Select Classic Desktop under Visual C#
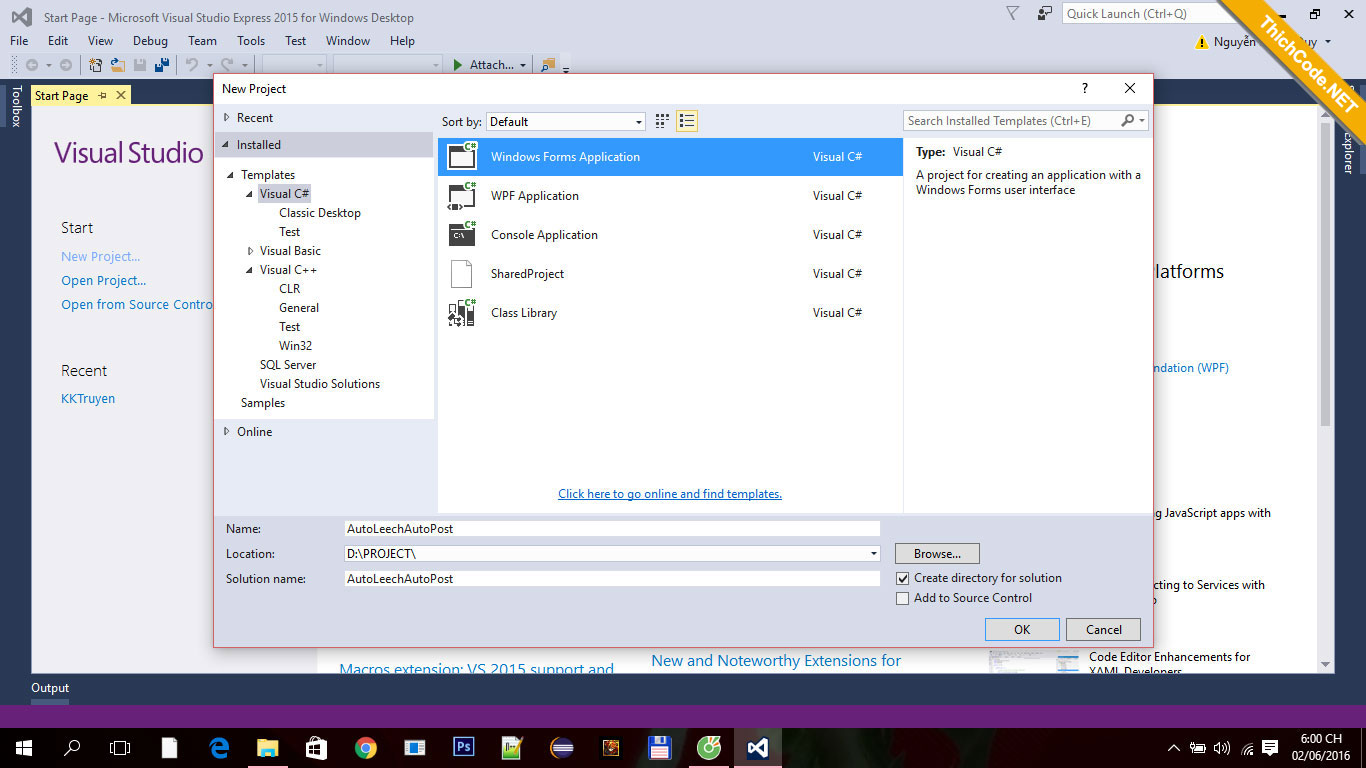1366x768 pixels. point(320,213)
